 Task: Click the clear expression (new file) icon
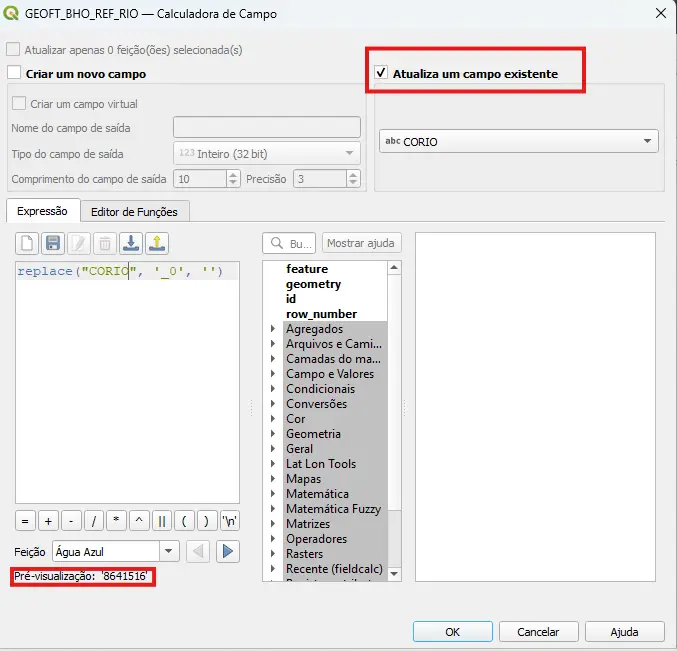28,243
